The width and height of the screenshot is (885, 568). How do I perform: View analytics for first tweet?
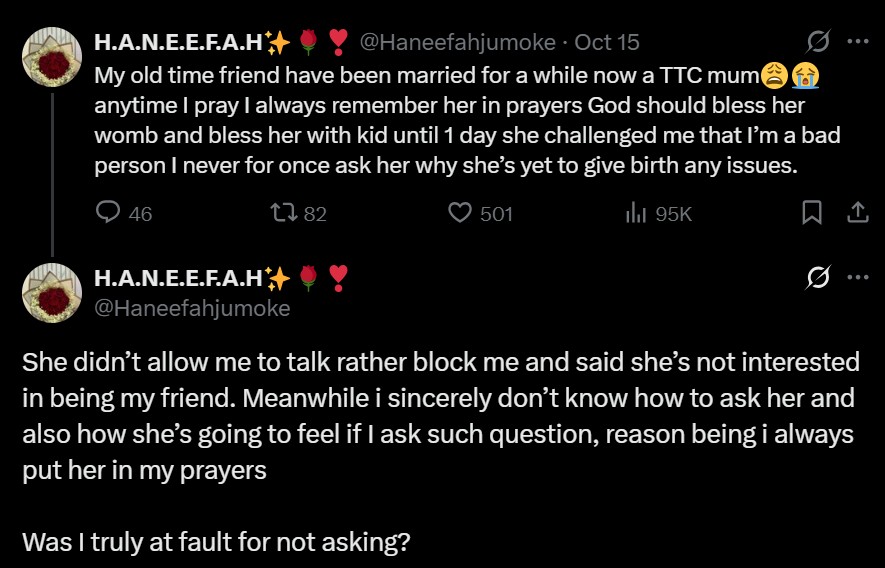pos(635,212)
